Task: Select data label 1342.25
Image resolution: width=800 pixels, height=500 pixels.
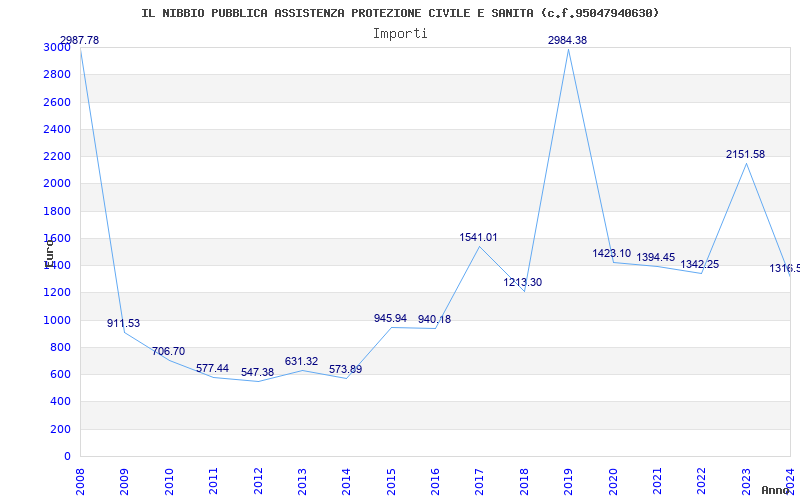Action: point(699,264)
